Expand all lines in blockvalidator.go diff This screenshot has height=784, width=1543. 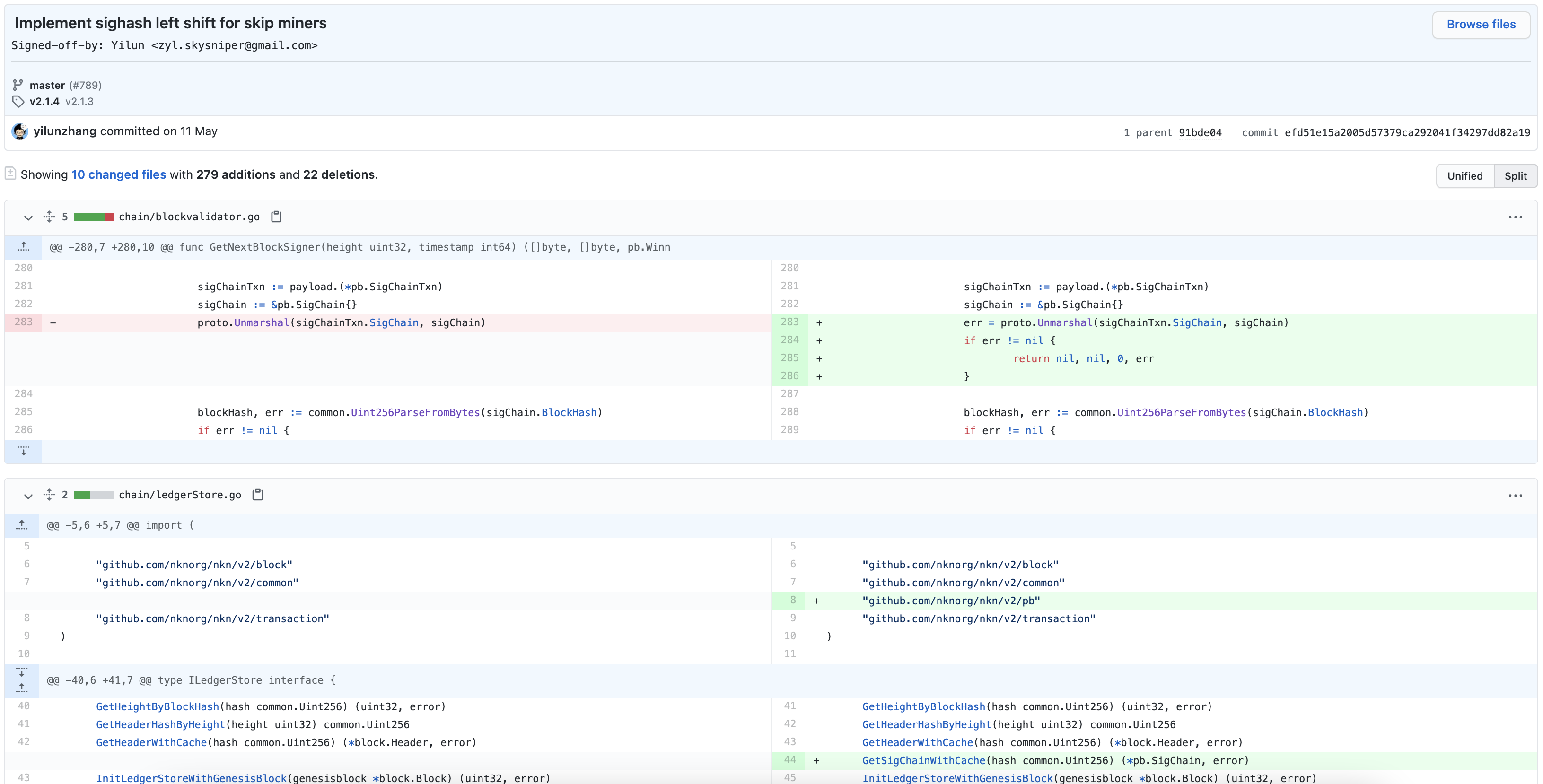click(49, 217)
